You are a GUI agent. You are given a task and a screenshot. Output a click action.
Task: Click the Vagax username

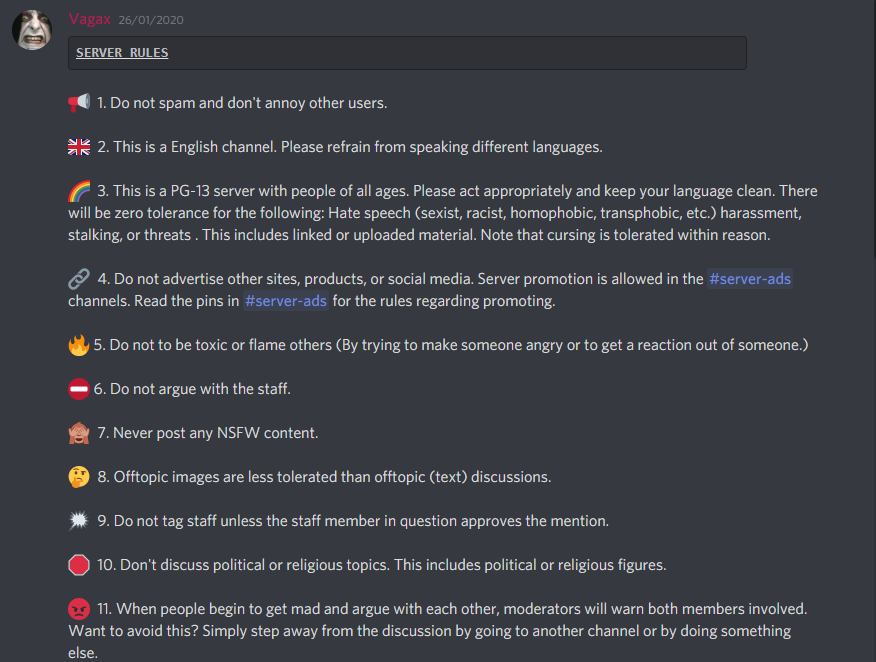click(89, 20)
